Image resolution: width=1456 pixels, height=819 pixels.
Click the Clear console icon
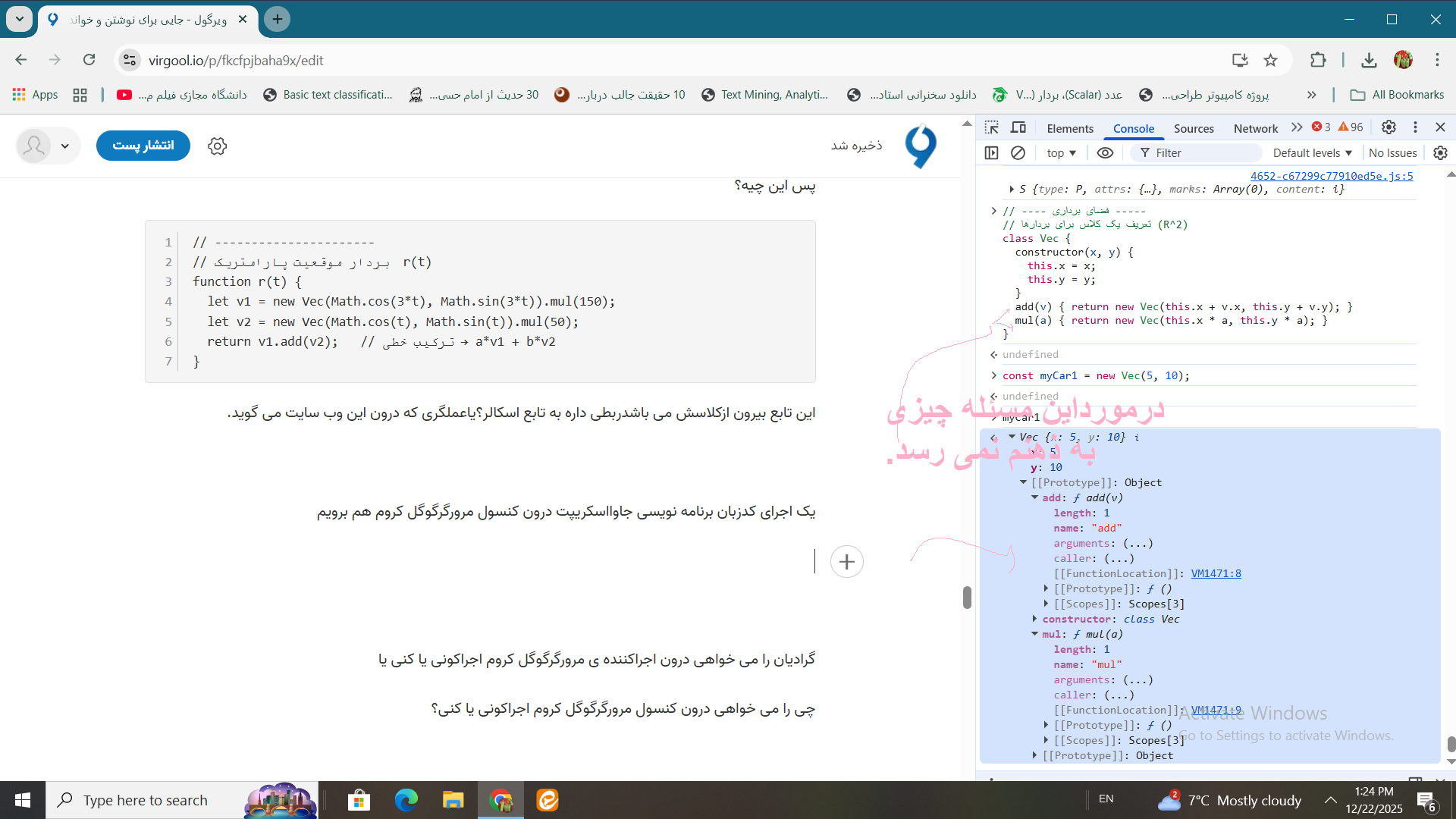1018,152
